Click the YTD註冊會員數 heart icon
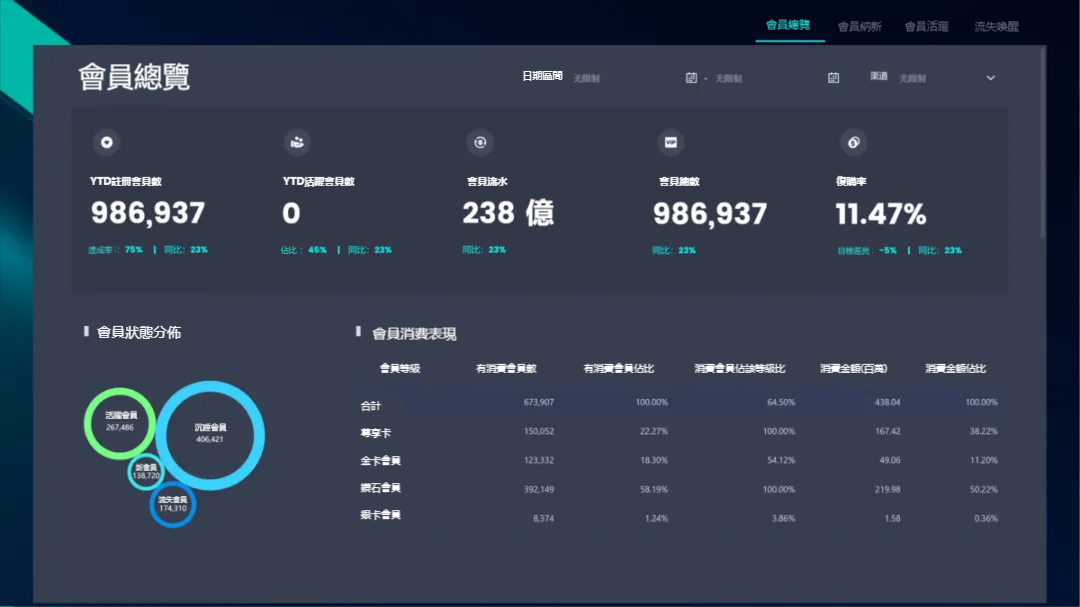 (107, 143)
